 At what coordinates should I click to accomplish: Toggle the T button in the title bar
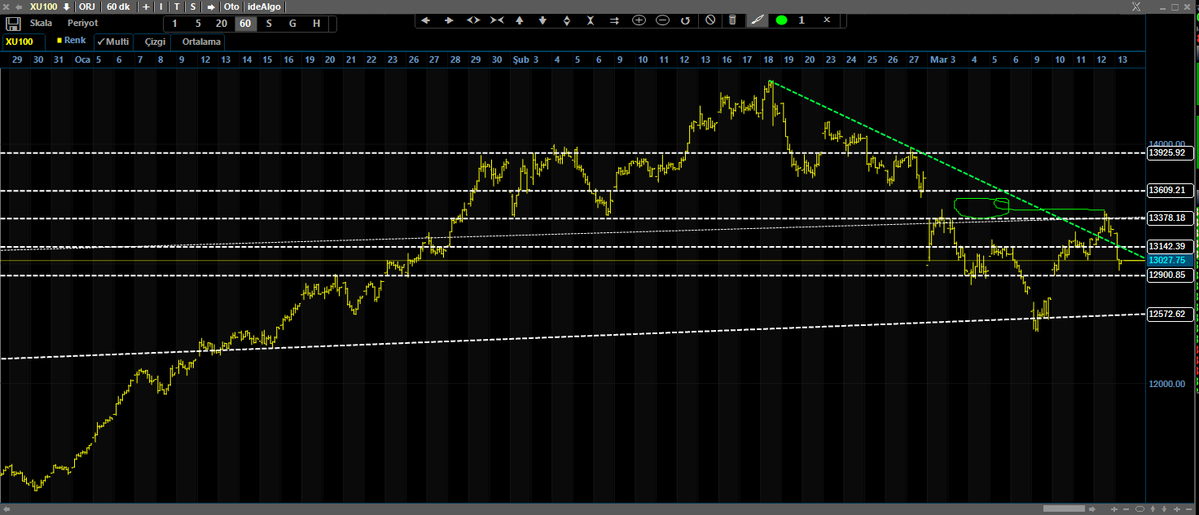[177, 7]
